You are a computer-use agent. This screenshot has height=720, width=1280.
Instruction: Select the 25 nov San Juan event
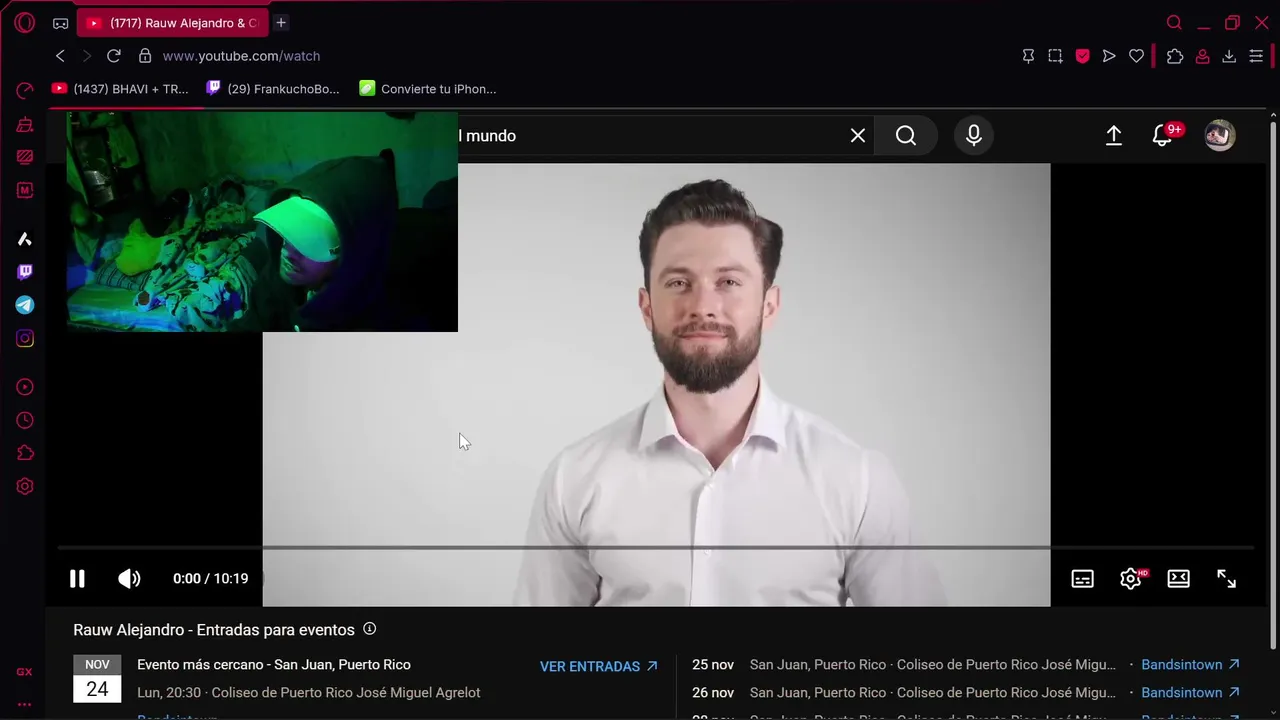904,665
